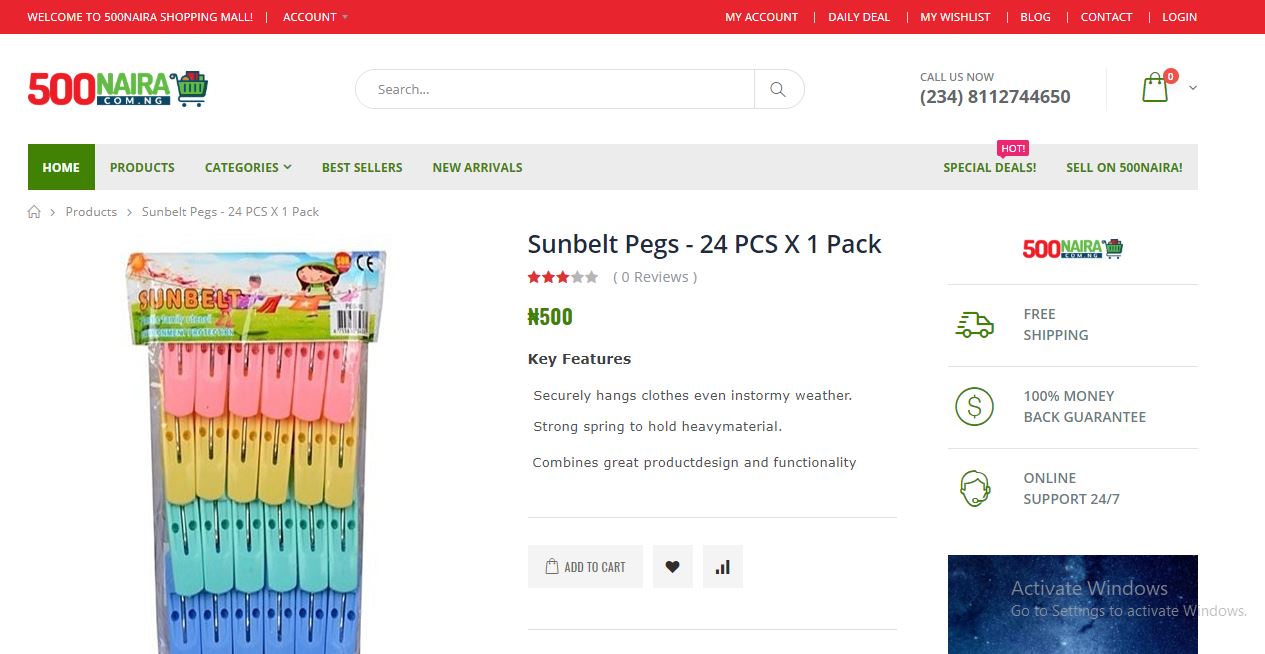Open the My Account link

(761, 17)
